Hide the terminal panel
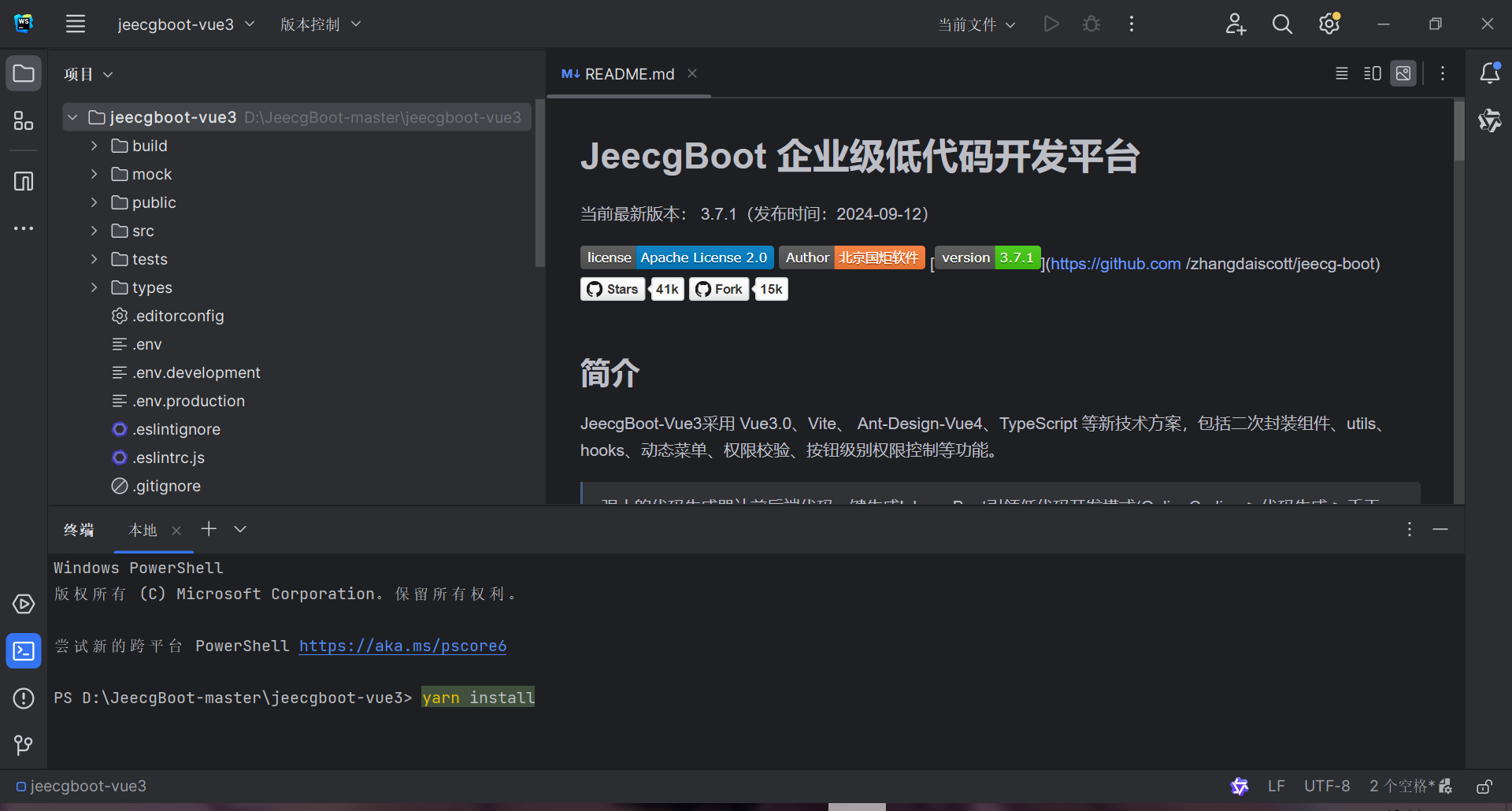The width and height of the screenshot is (1512, 811). [1440, 529]
